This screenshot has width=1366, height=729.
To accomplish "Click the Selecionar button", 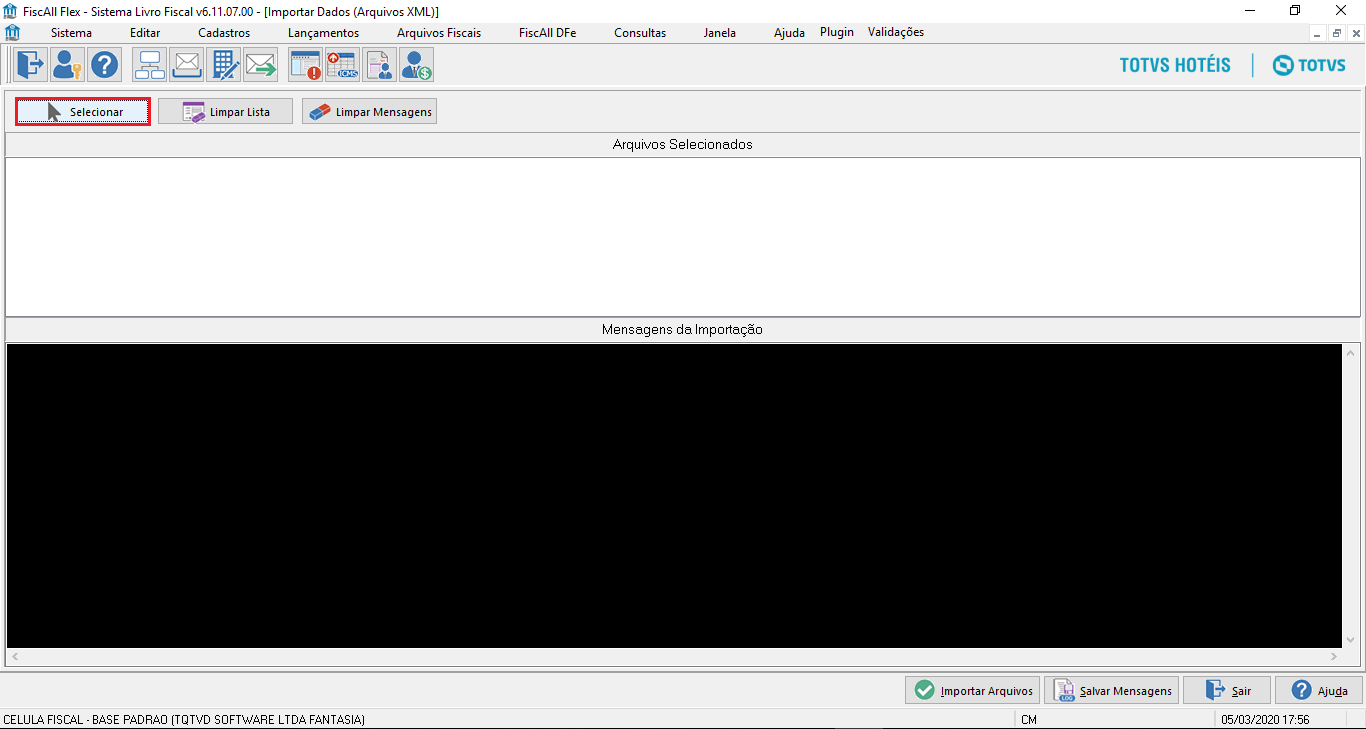I will [x=82, y=111].
